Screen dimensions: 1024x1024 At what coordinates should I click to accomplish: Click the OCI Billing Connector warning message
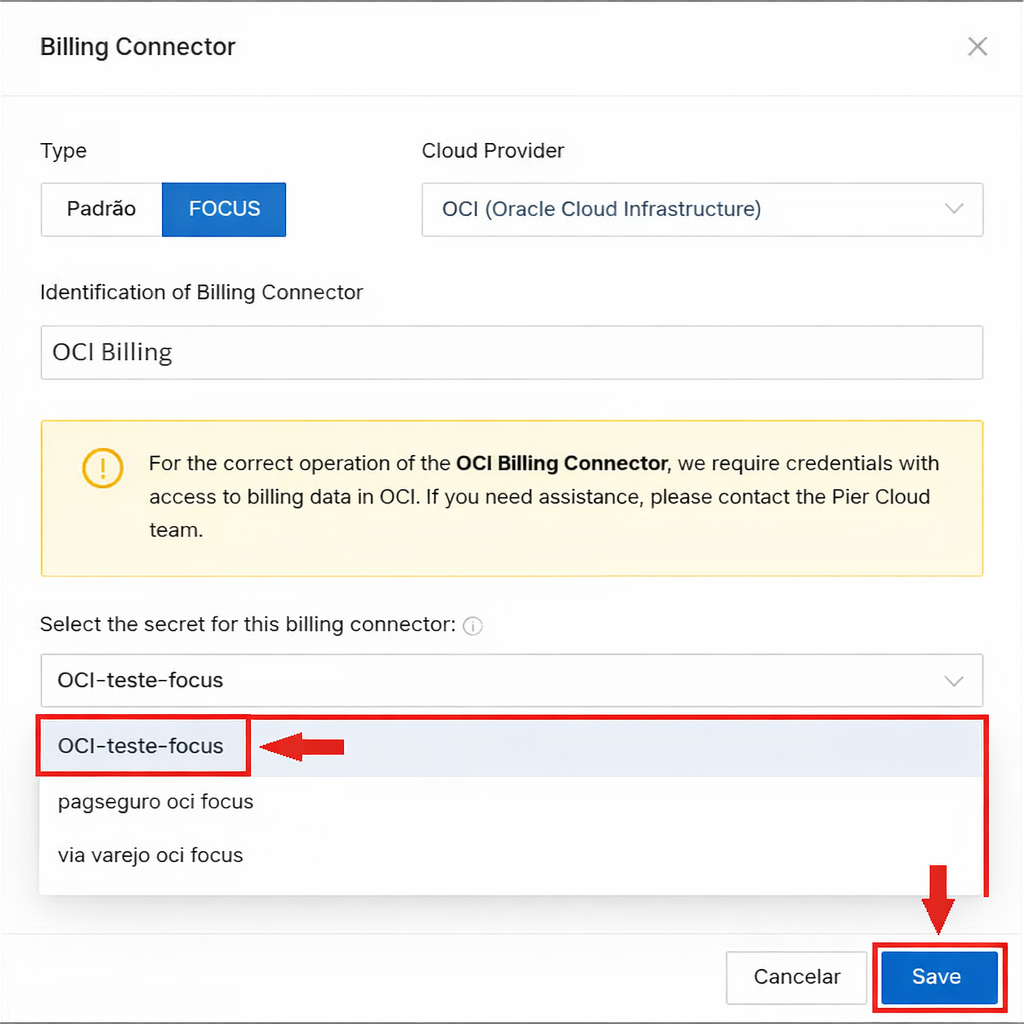[x=544, y=497]
